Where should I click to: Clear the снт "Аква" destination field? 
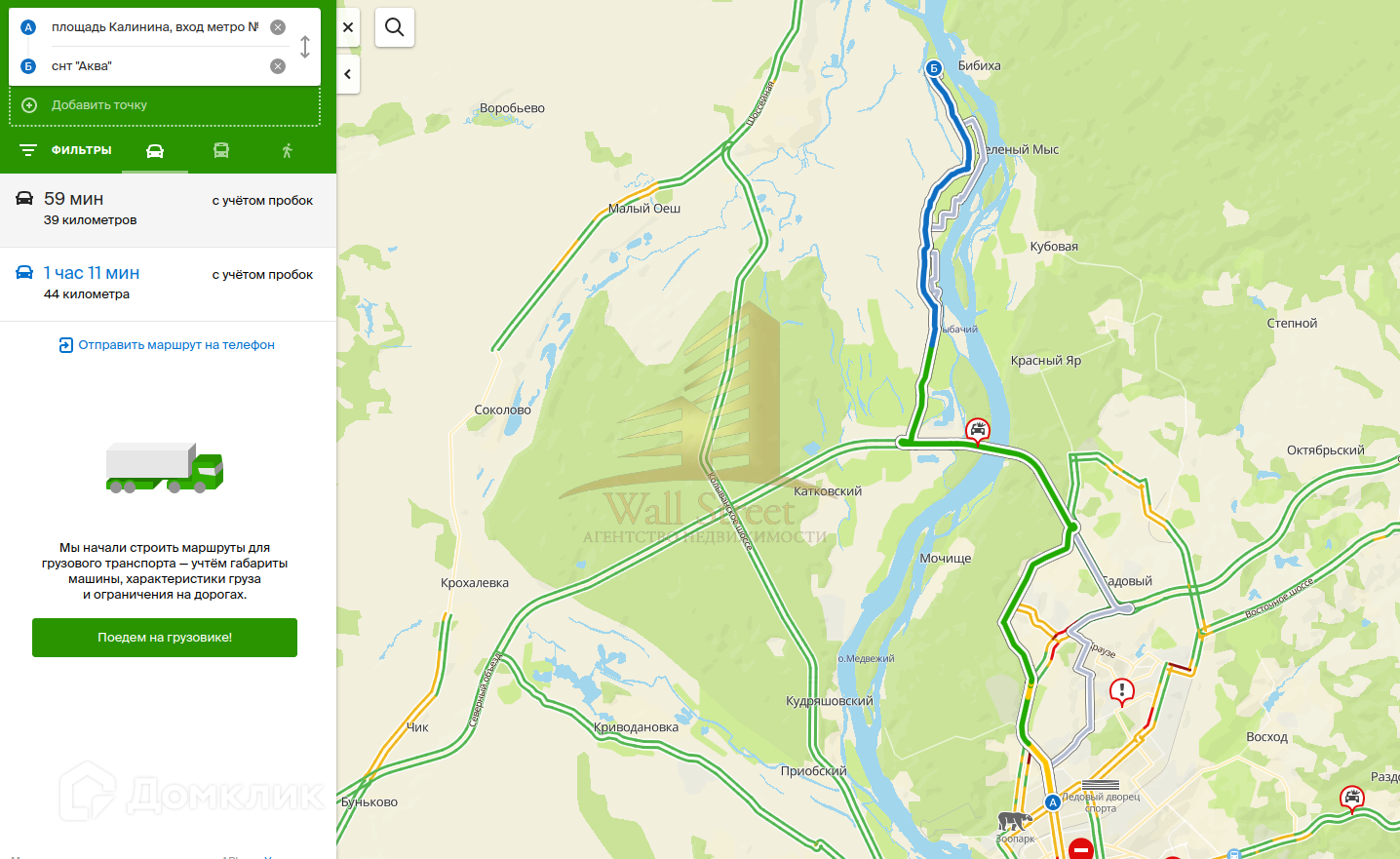(x=278, y=66)
